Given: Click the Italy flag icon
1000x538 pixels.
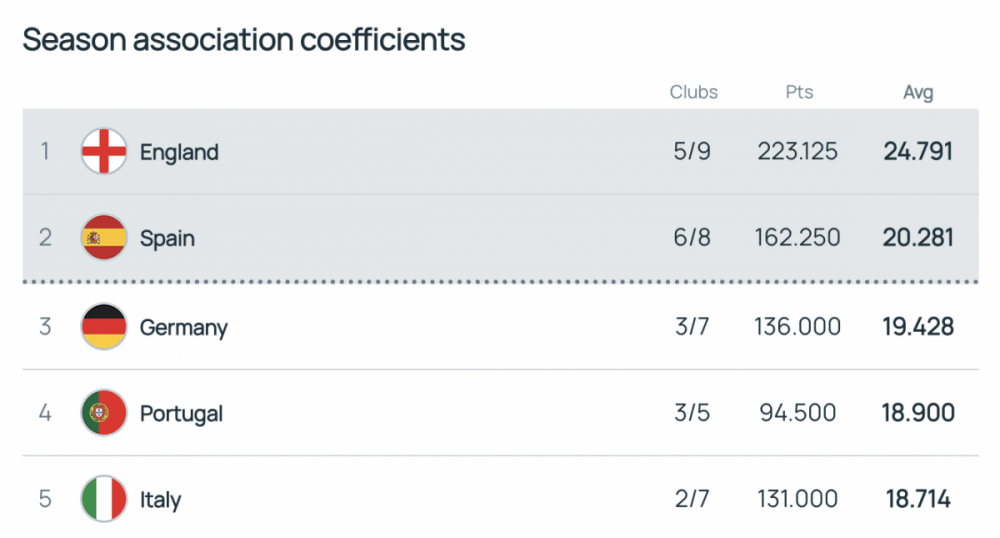Looking at the screenshot, I should click(104, 499).
